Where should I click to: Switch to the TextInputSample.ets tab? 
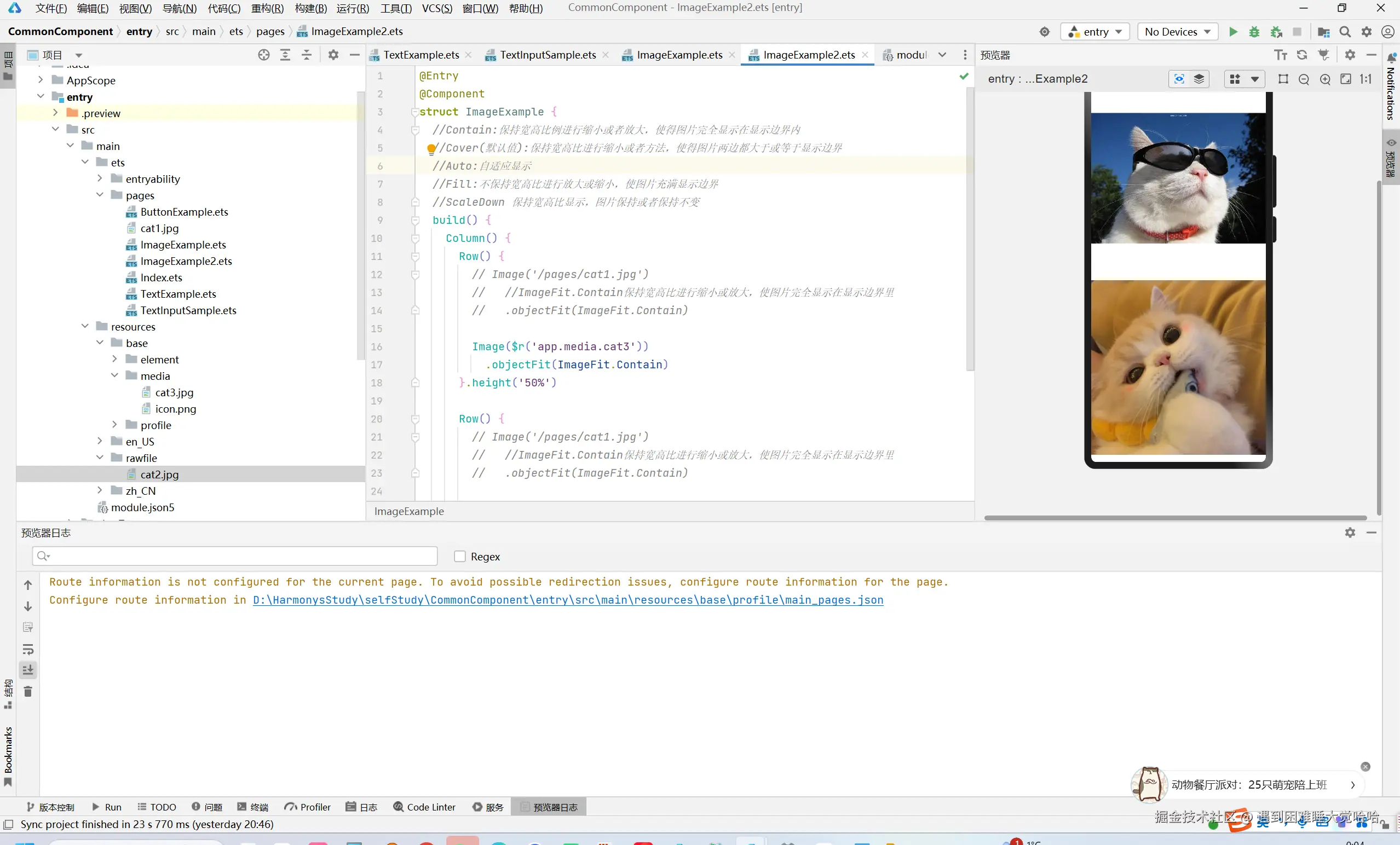coord(547,55)
